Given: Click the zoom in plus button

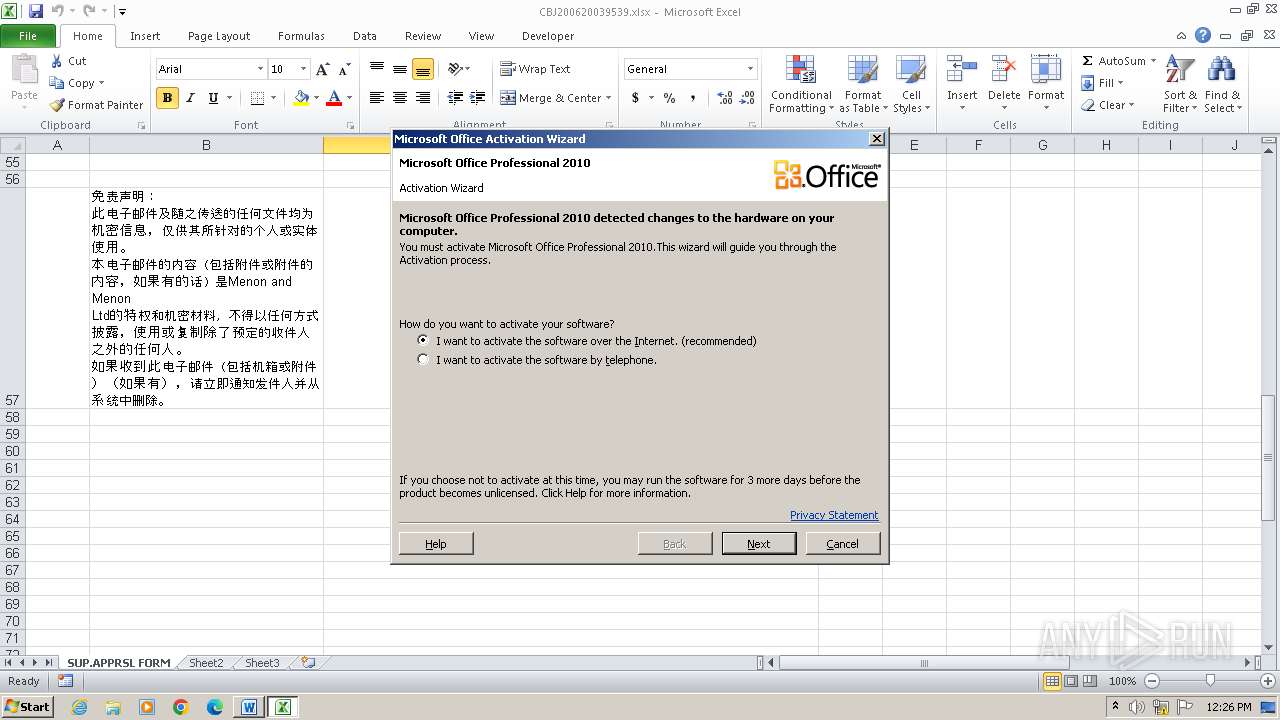Looking at the screenshot, I should click(1267, 681).
